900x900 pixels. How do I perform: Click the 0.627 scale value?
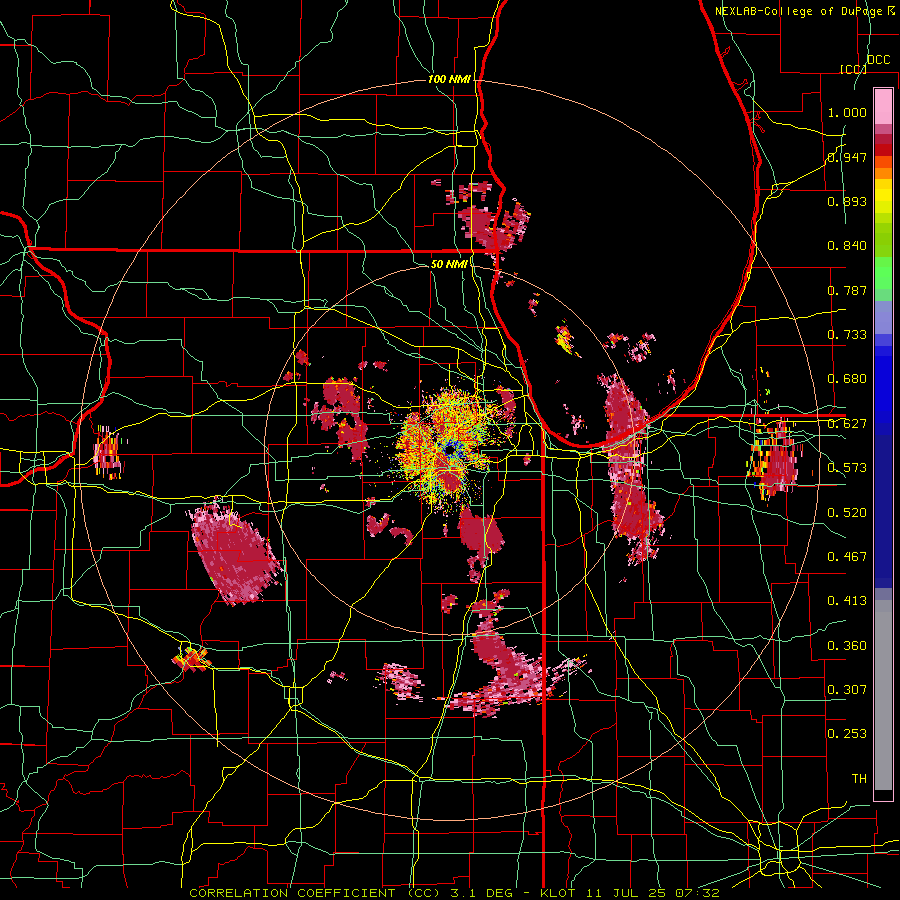pos(847,424)
